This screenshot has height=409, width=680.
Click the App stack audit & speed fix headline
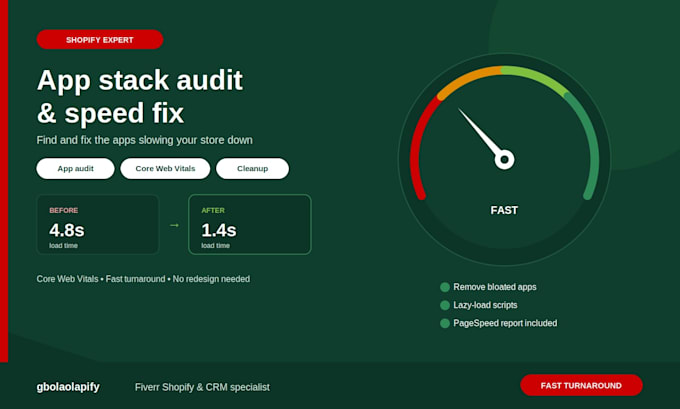[x=140, y=97]
